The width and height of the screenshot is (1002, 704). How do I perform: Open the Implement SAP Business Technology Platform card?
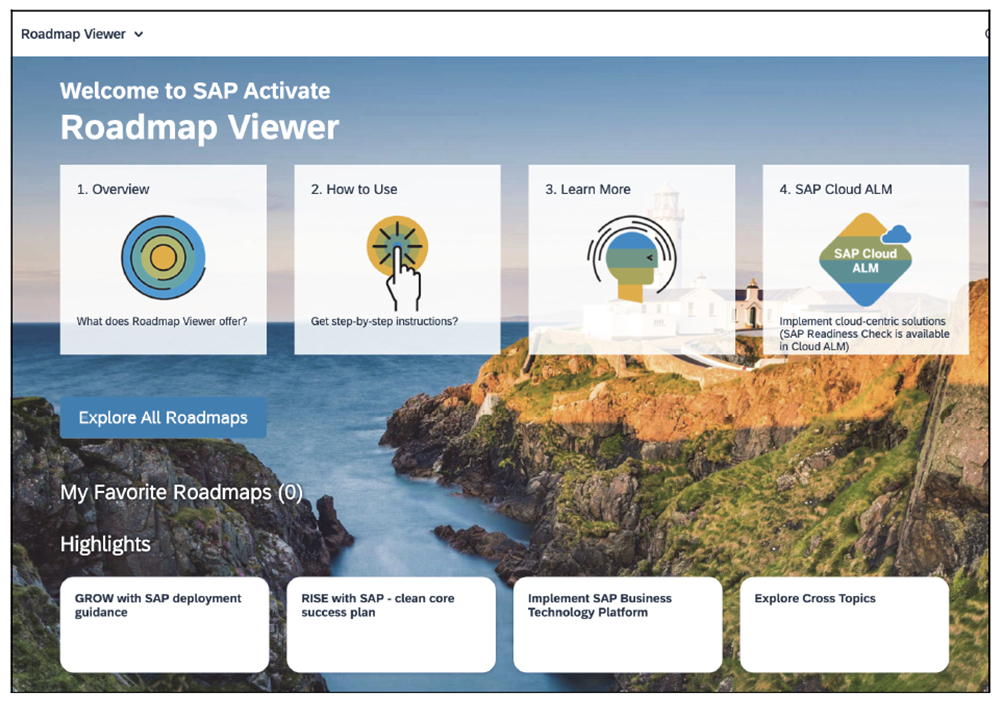tap(617, 624)
